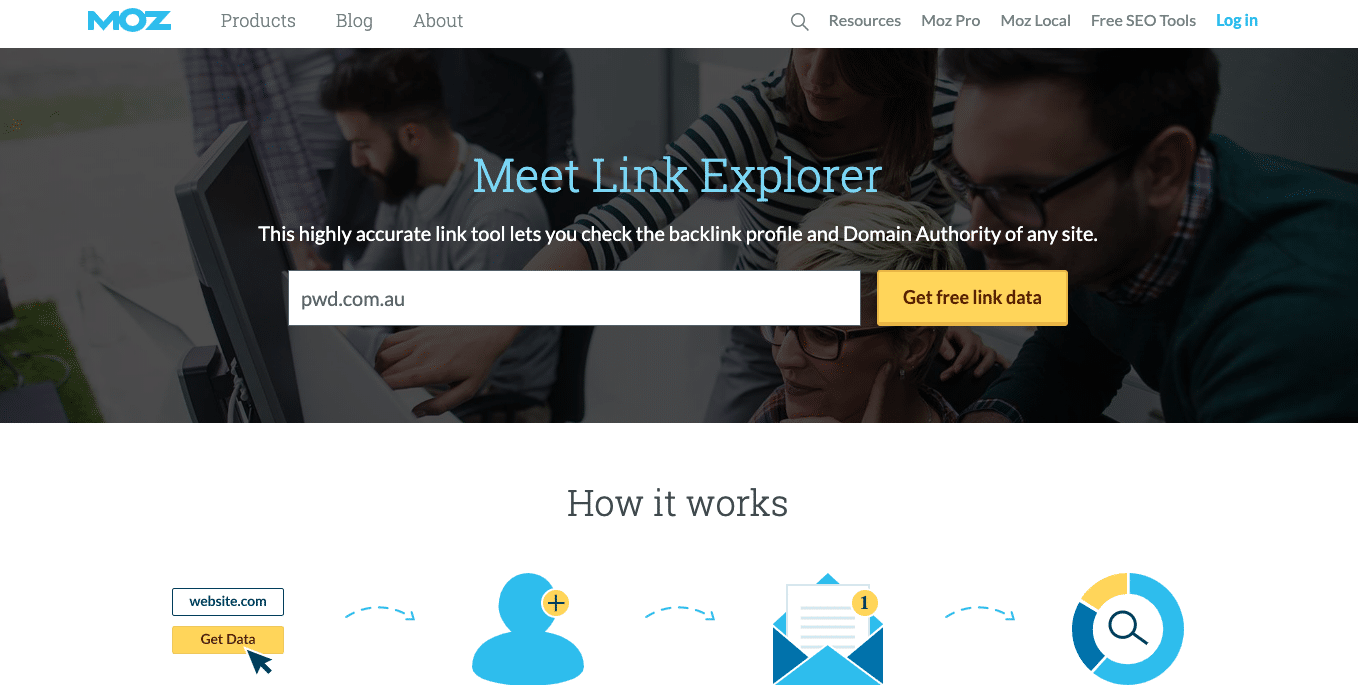Open Free SEO Tools
The width and height of the screenshot is (1358, 685).
[1143, 21]
